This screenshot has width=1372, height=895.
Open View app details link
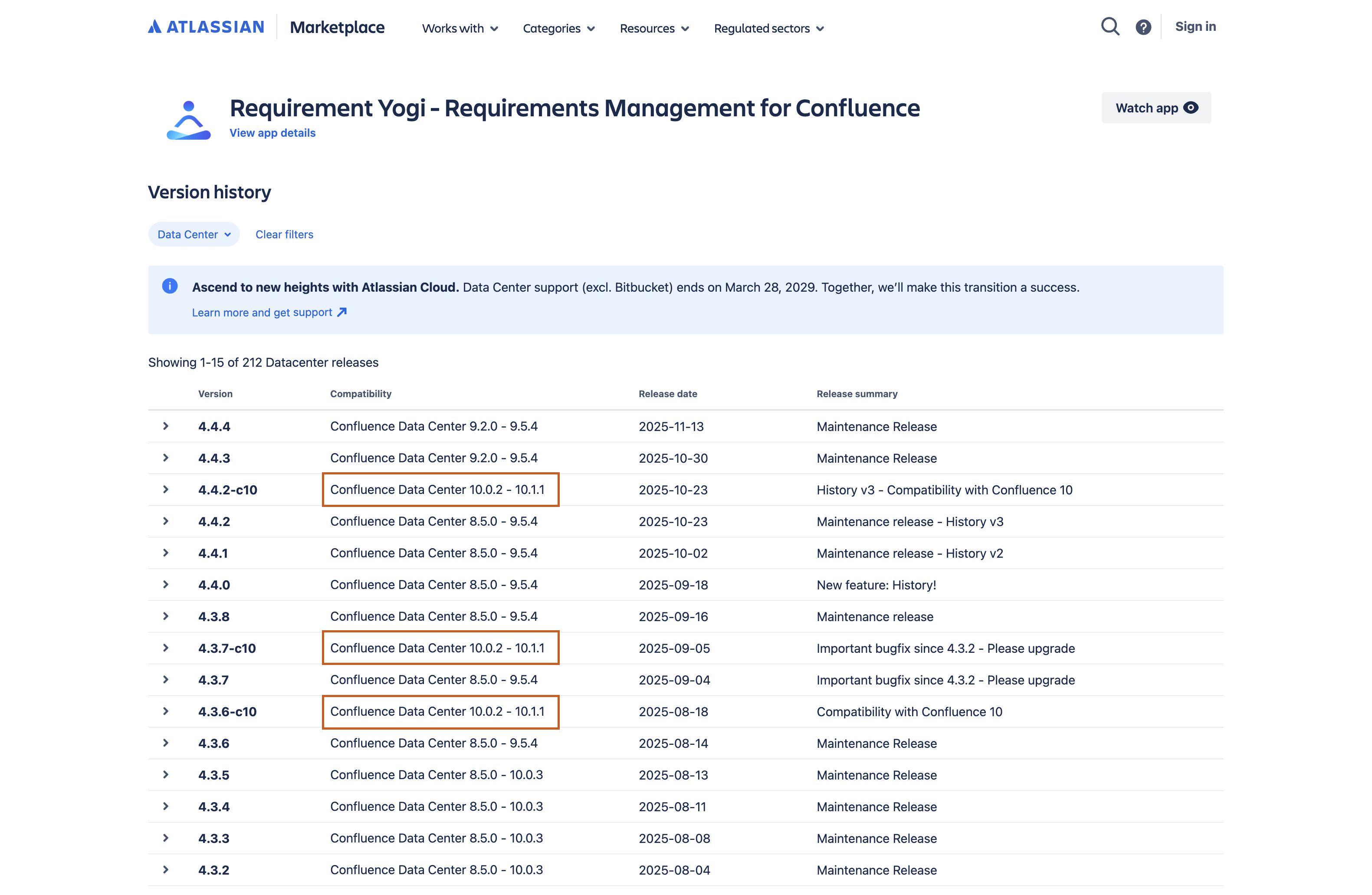(272, 133)
